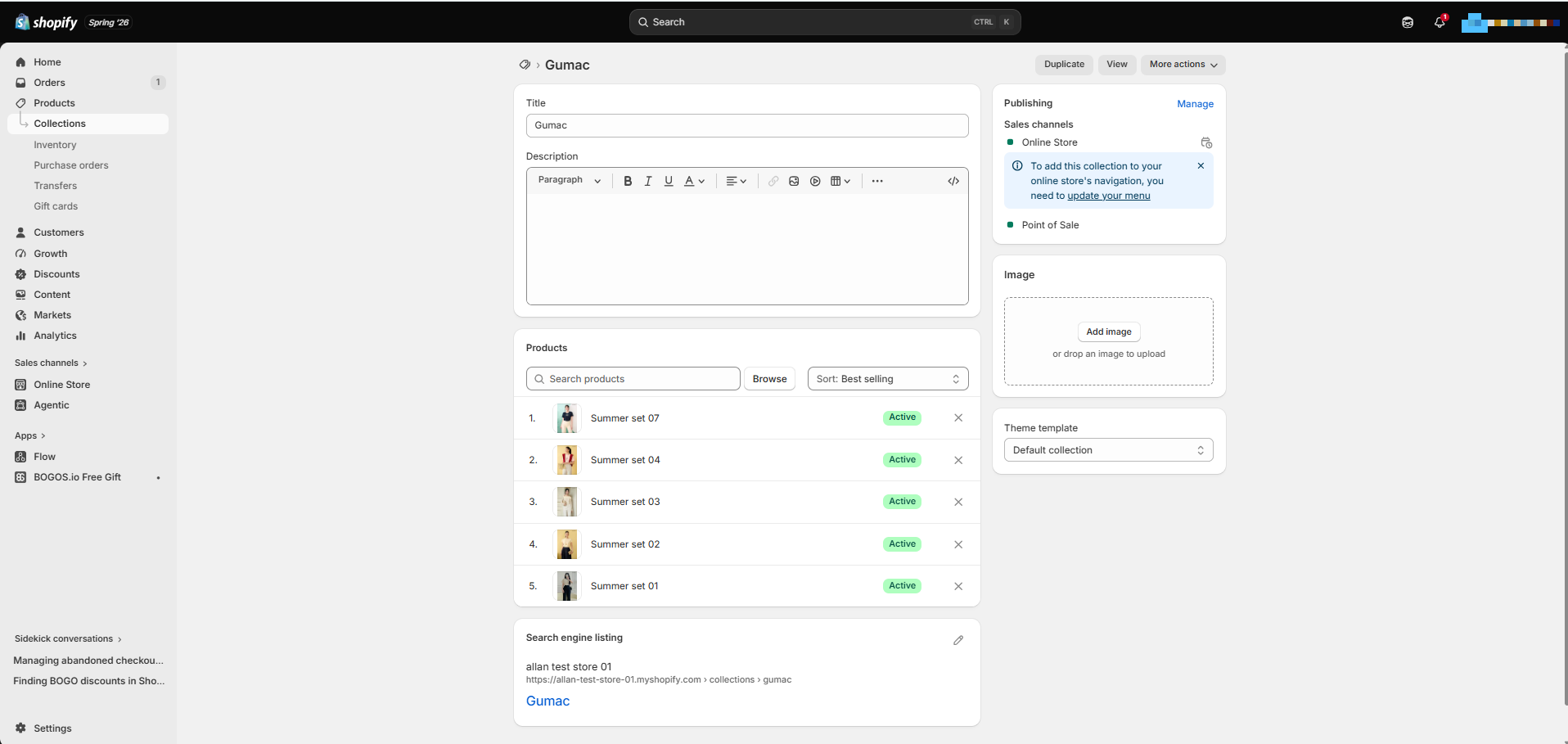
Task: Expand Sidekick conversations section
Action: [x=68, y=639]
